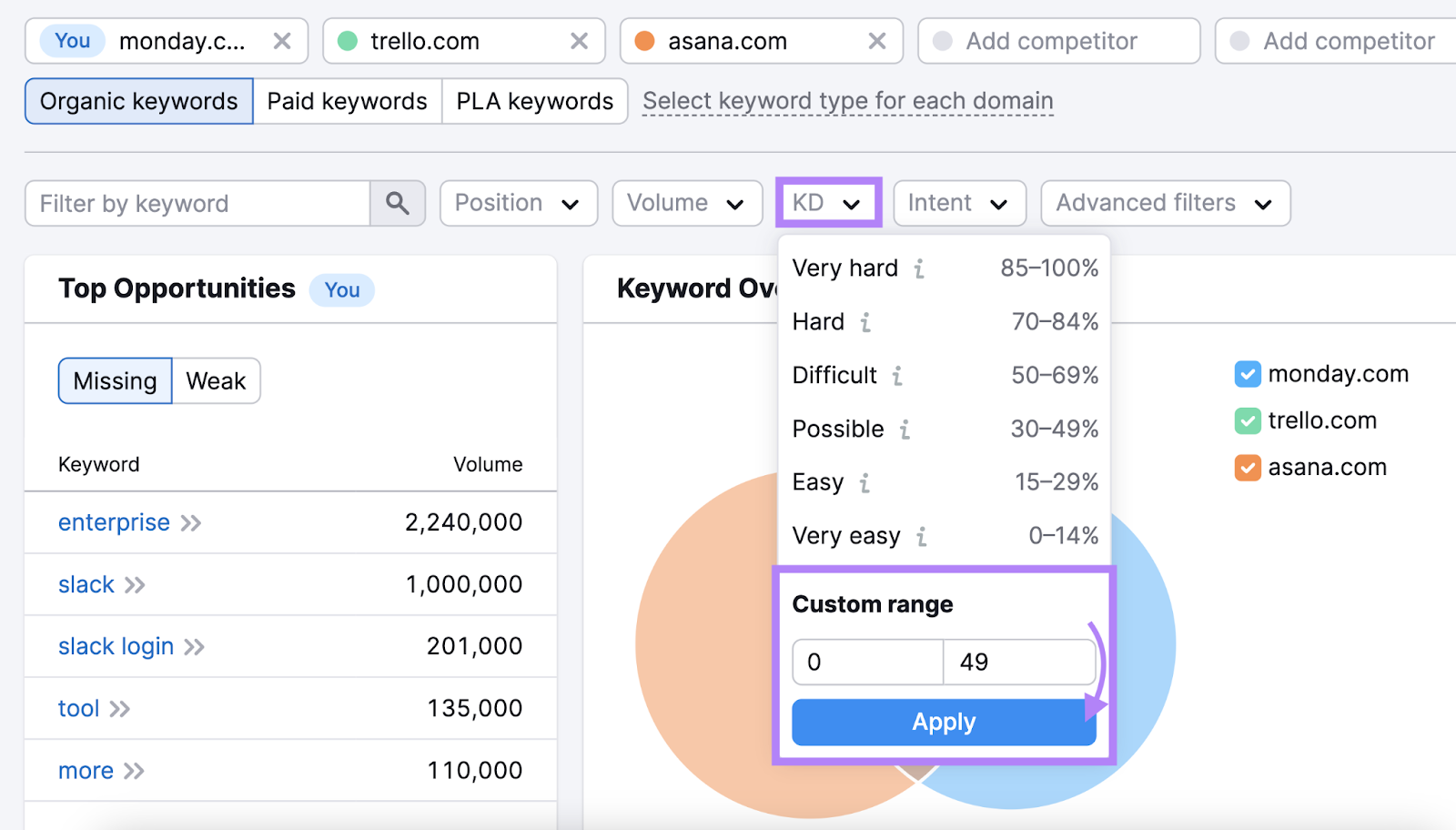Uncheck the asana.com checkbox in the legend
1456x830 pixels.
pyautogui.click(x=1248, y=468)
